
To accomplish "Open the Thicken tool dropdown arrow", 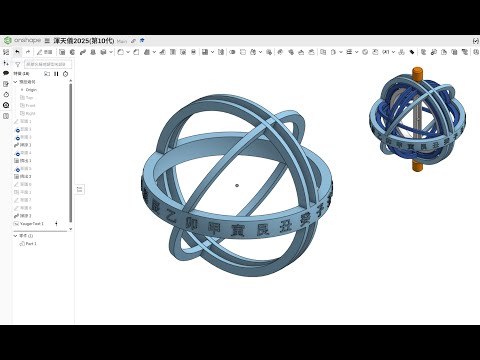I will point(110,52).
